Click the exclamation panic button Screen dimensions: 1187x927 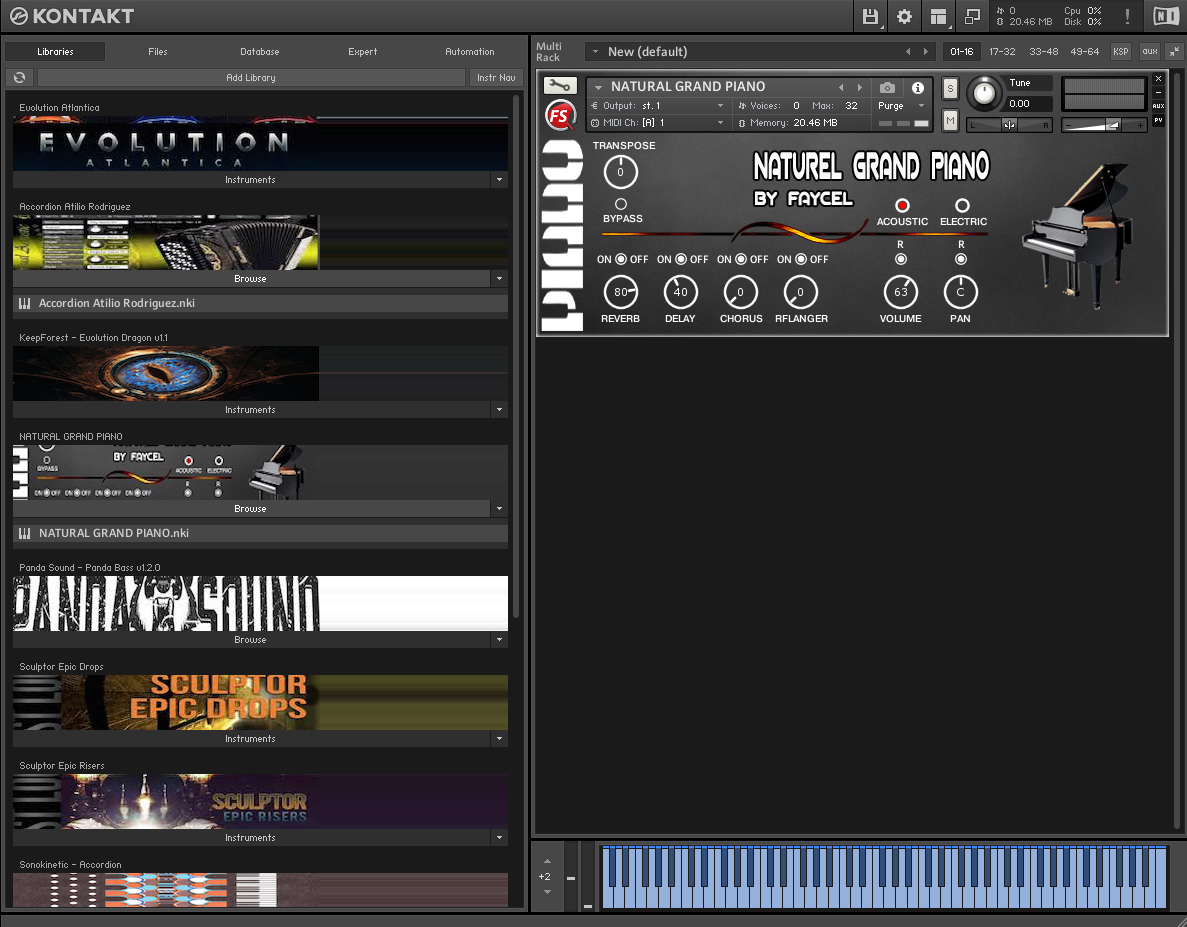pyautogui.click(x=1128, y=16)
